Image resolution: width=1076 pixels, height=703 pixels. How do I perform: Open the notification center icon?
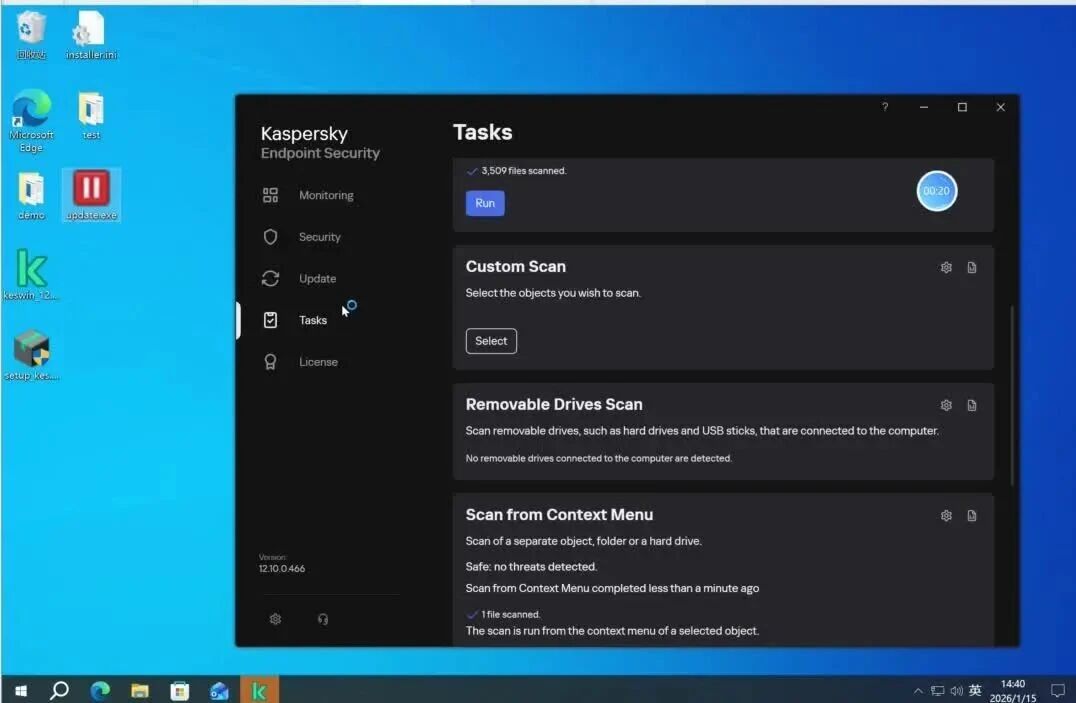1057,691
